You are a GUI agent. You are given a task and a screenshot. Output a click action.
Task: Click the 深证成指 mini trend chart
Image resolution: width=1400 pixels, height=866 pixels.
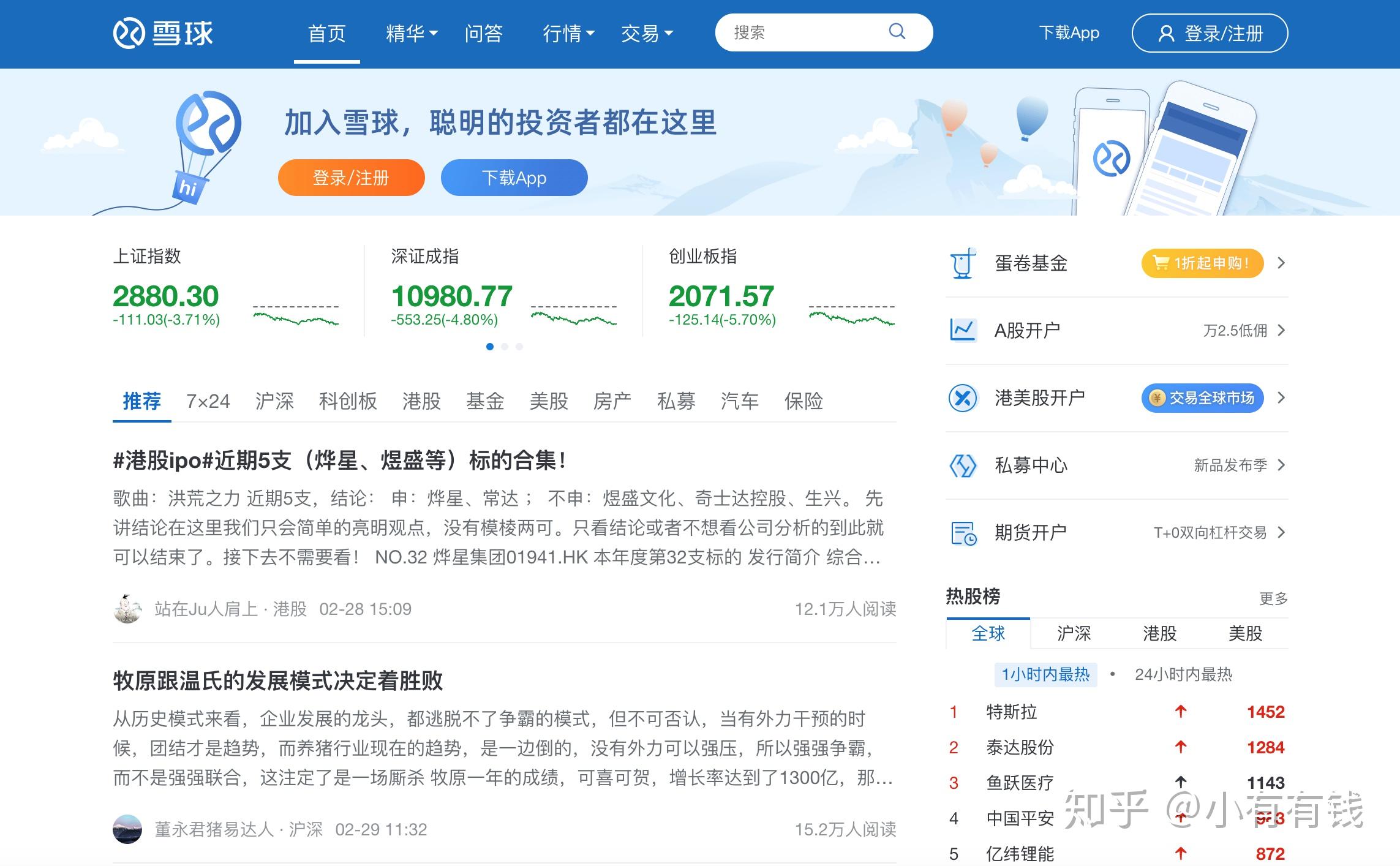(x=574, y=314)
